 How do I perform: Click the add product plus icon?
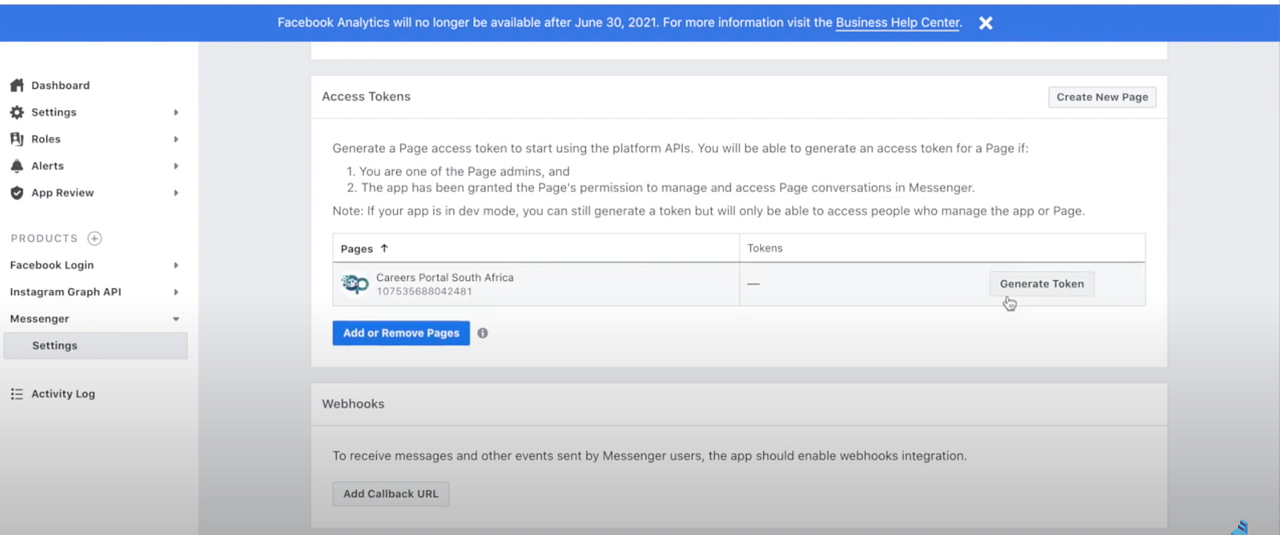click(94, 238)
